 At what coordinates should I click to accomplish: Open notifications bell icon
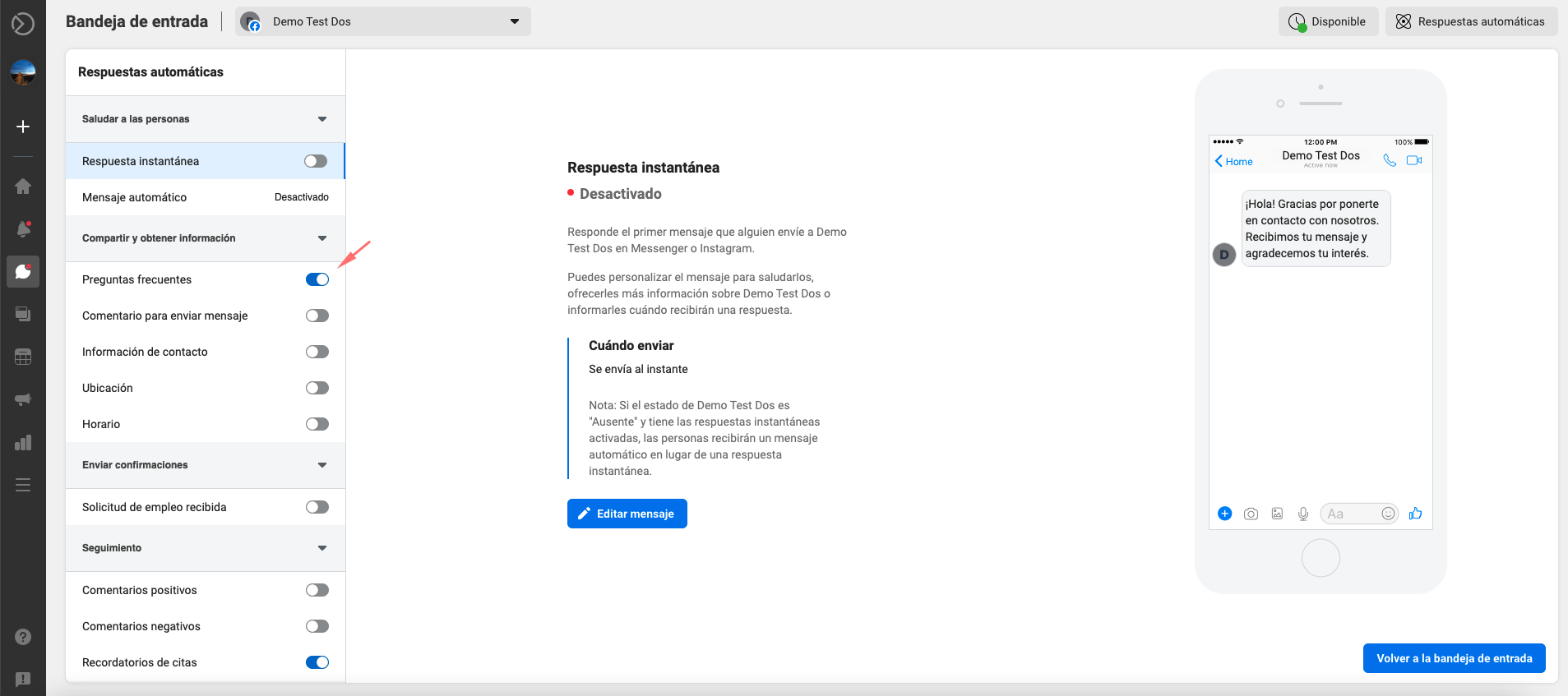coord(23,229)
